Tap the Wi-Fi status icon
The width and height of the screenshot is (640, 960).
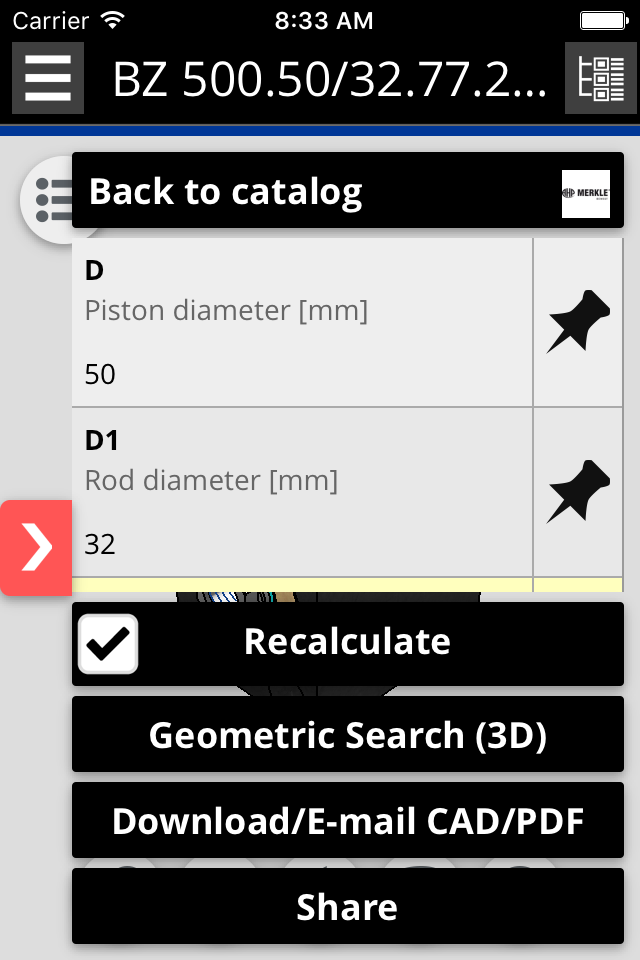pyautogui.click(x=112, y=19)
